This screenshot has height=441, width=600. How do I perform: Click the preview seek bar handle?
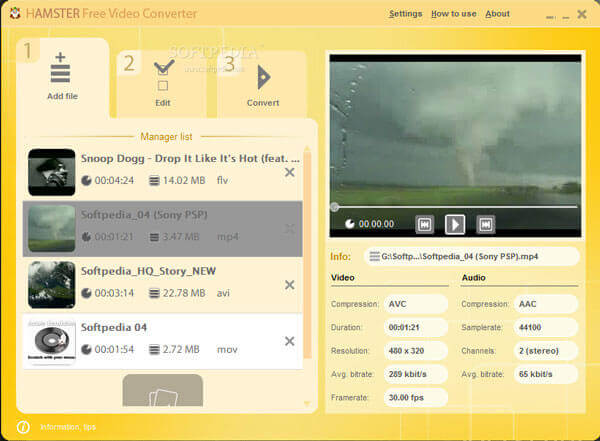tap(335, 207)
